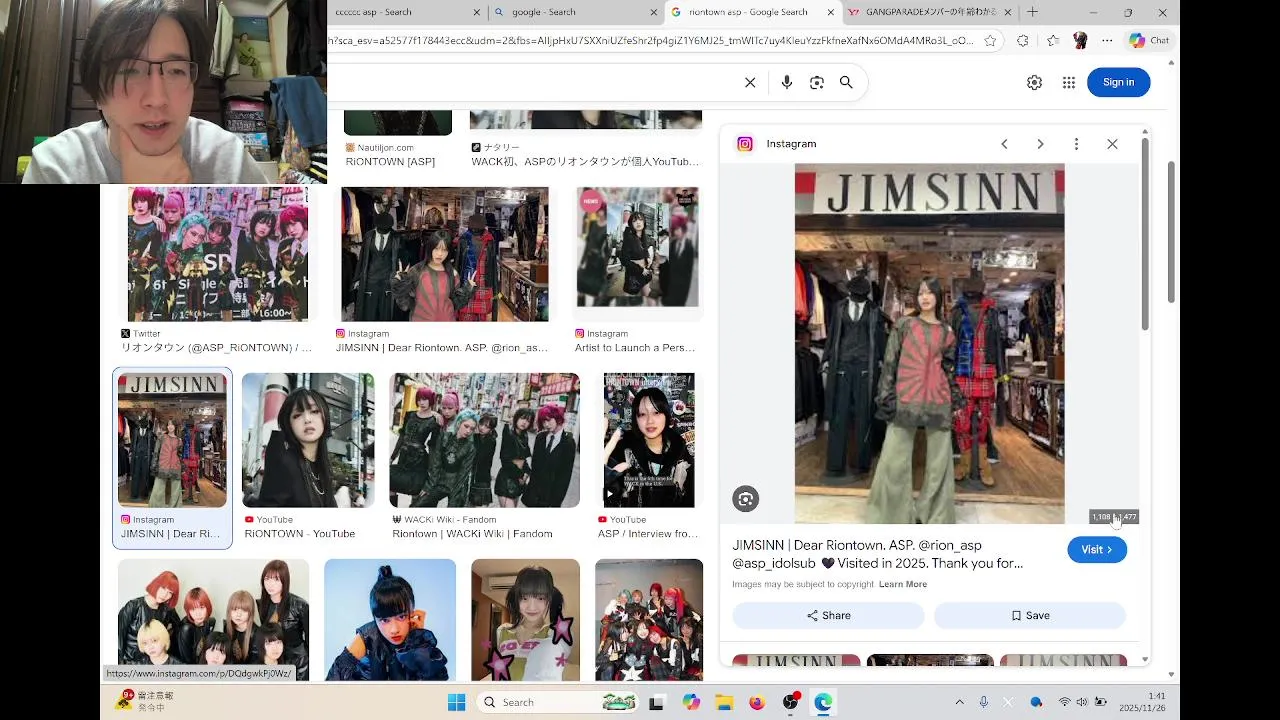Open preview panel three-dot options menu
This screenshot has width=1280, height=720.
point(1076,144)
